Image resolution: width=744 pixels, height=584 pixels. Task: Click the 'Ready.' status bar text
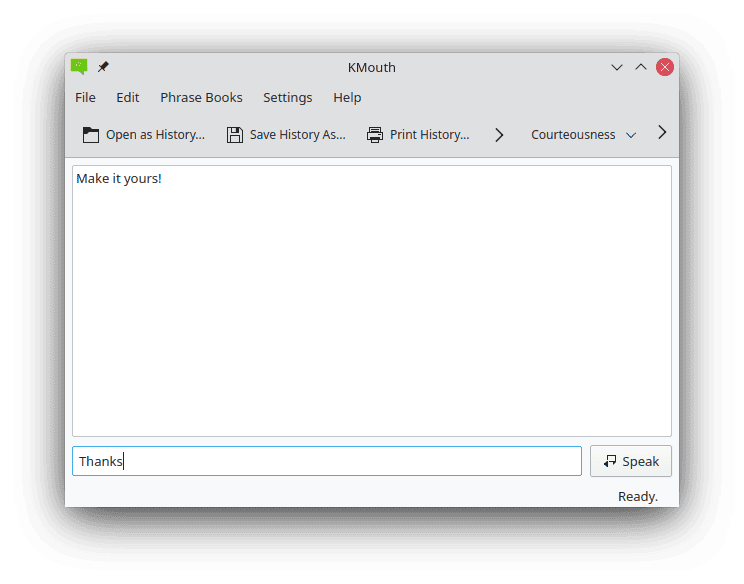coord(637,496)
